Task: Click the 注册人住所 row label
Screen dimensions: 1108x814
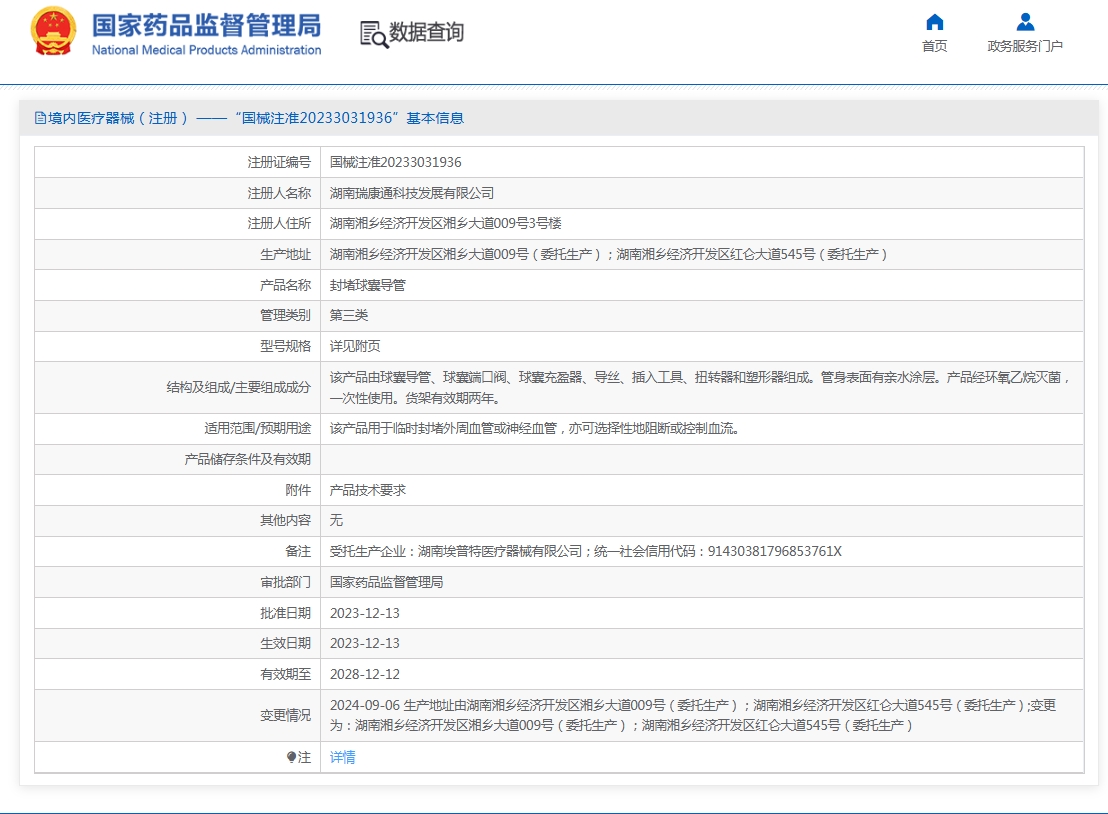Action: tap(279, 223)
